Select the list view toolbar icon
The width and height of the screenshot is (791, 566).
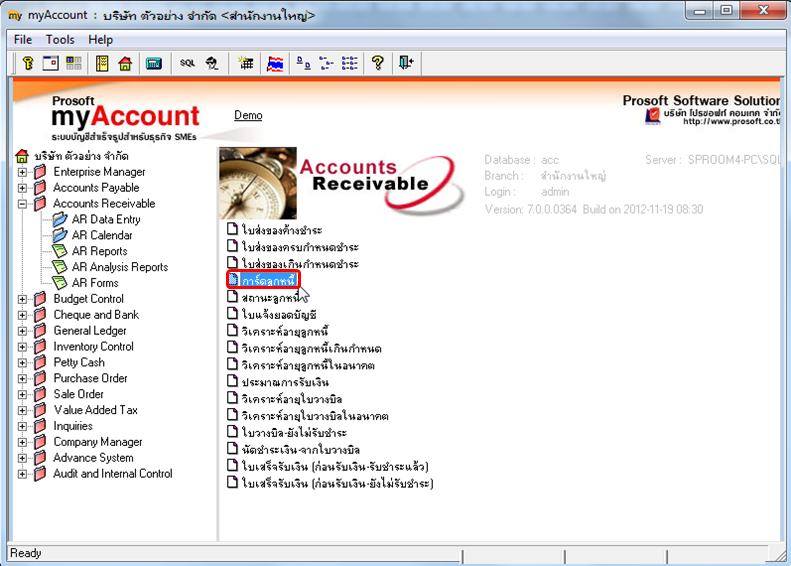350,64
